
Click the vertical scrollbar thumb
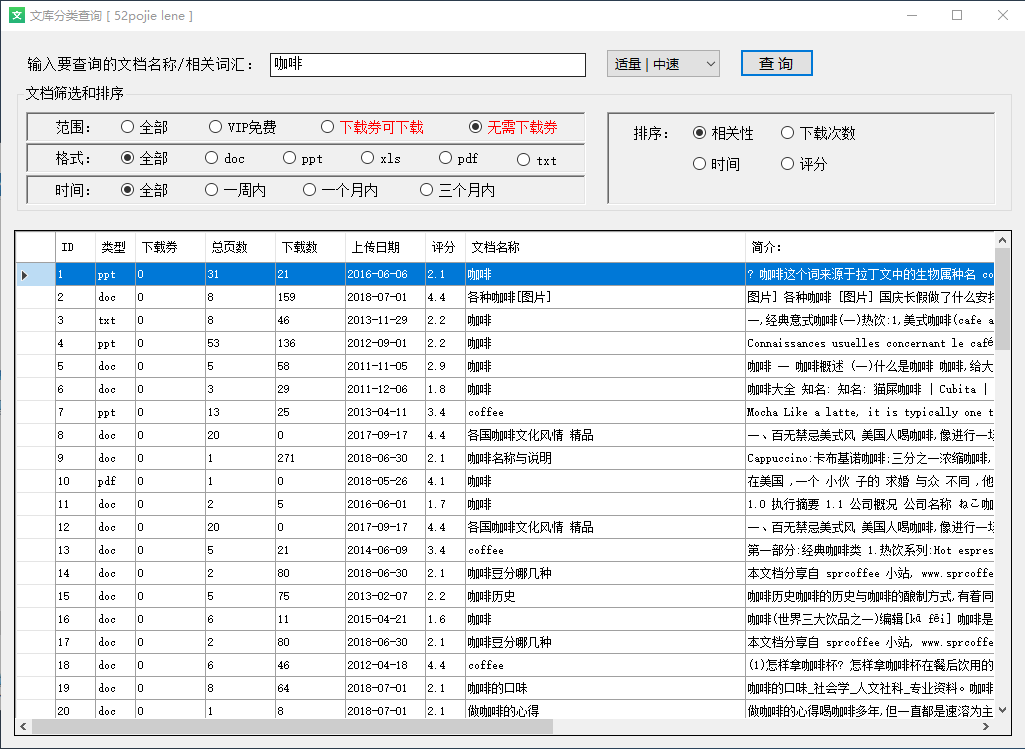click(1003, 299)
